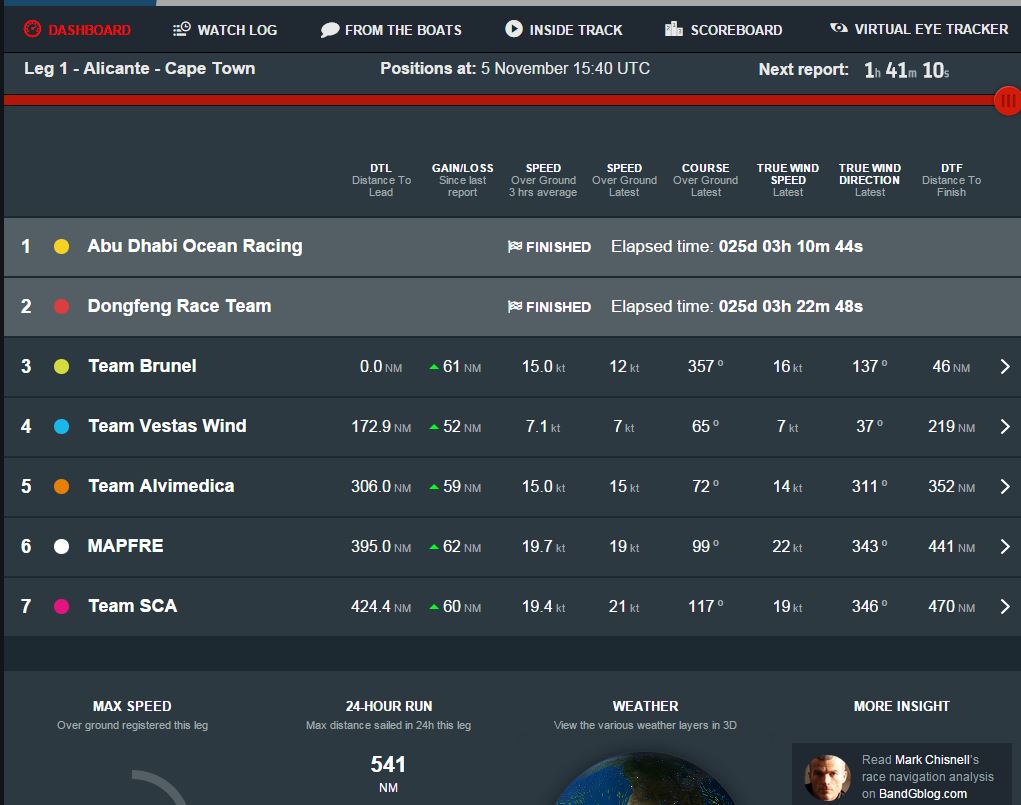
Task: Expand Team Vestas Wind row chevron
Action: click(x=1005, y=427)
